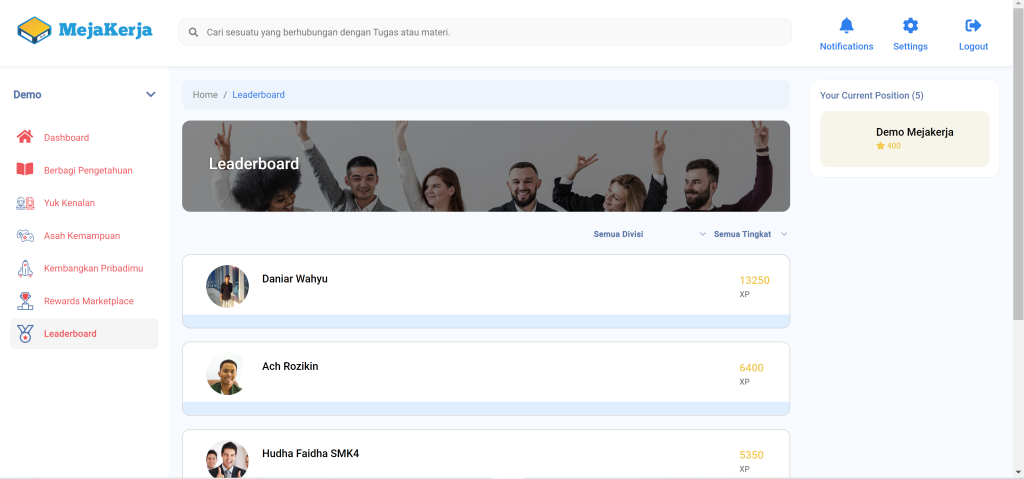1024x479 pixels.
Task: Click Ach Rozikin's profile photo
Action: coord(227,374)
